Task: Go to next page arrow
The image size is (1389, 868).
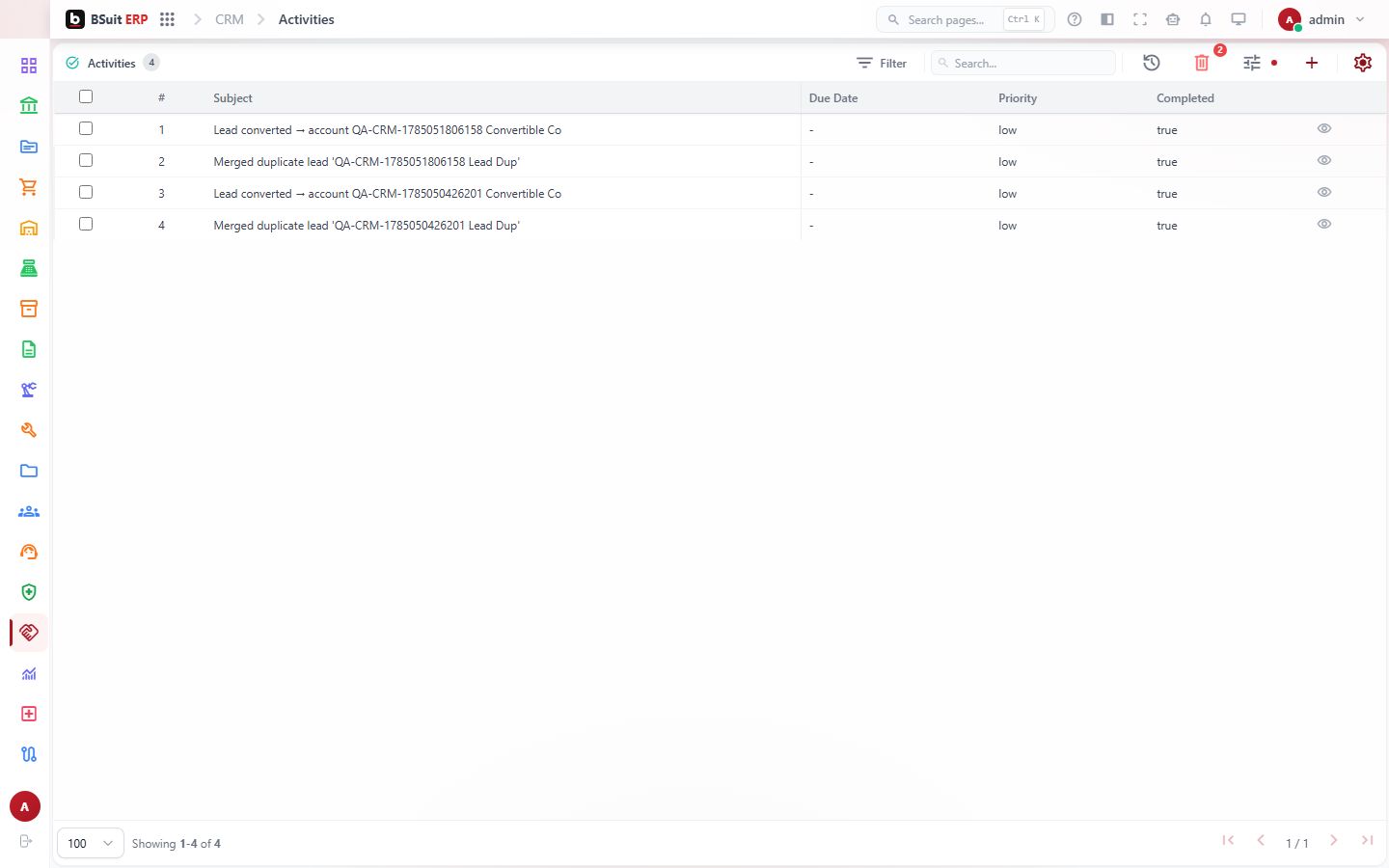Action: [1334, 841]
